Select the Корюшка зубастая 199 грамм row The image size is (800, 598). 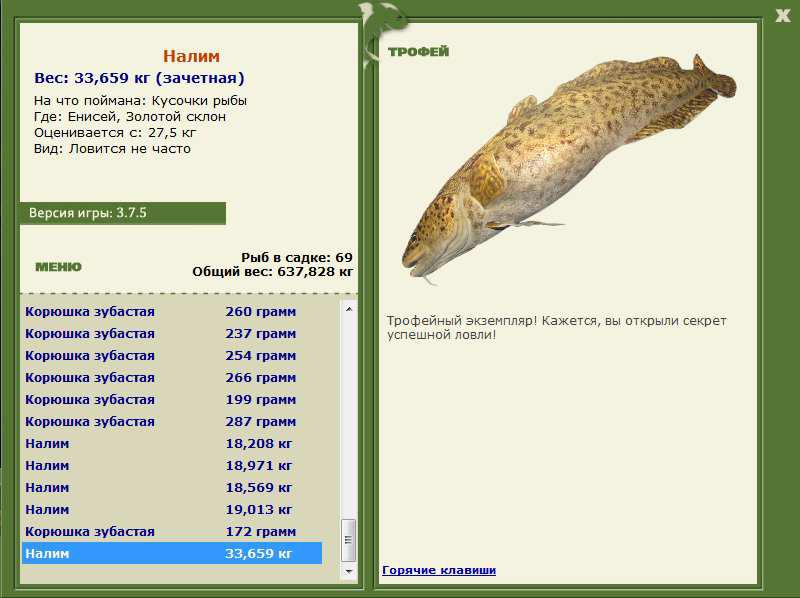tap(171, 399)
